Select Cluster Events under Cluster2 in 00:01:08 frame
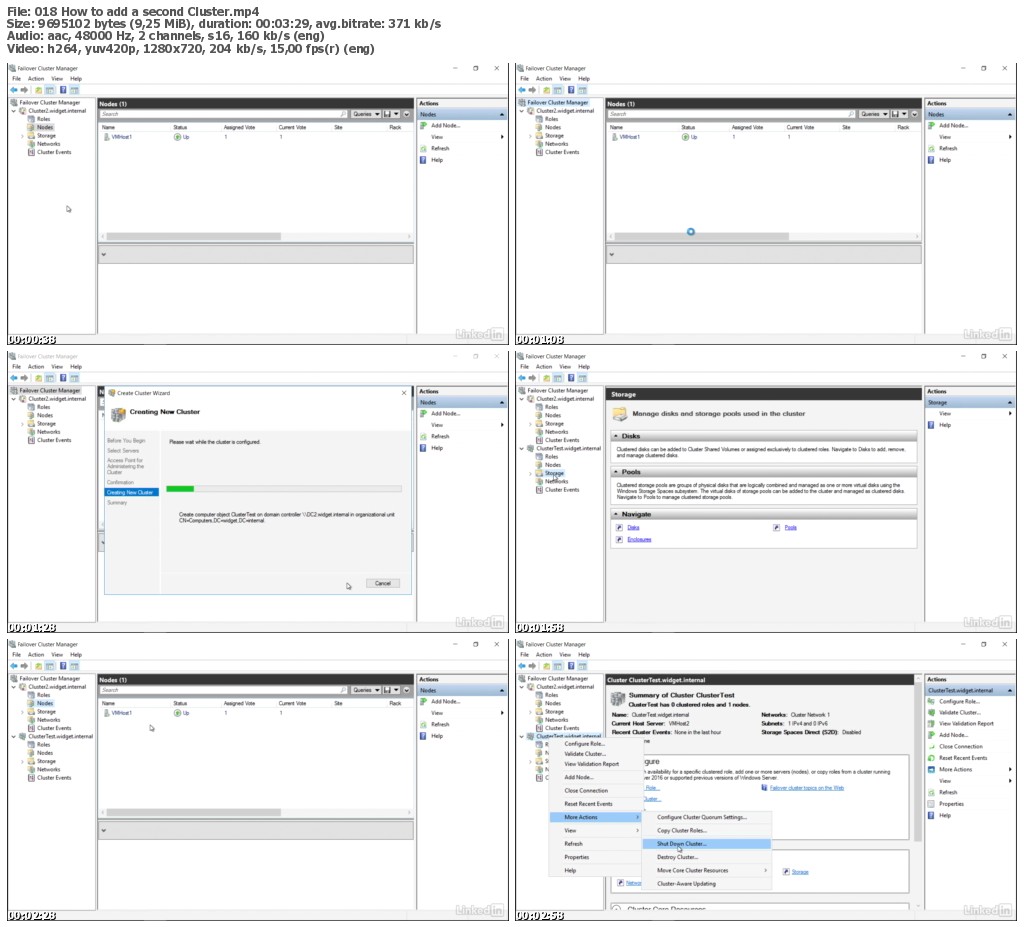Screen dimensions: 1024x927 pos(562,152)
